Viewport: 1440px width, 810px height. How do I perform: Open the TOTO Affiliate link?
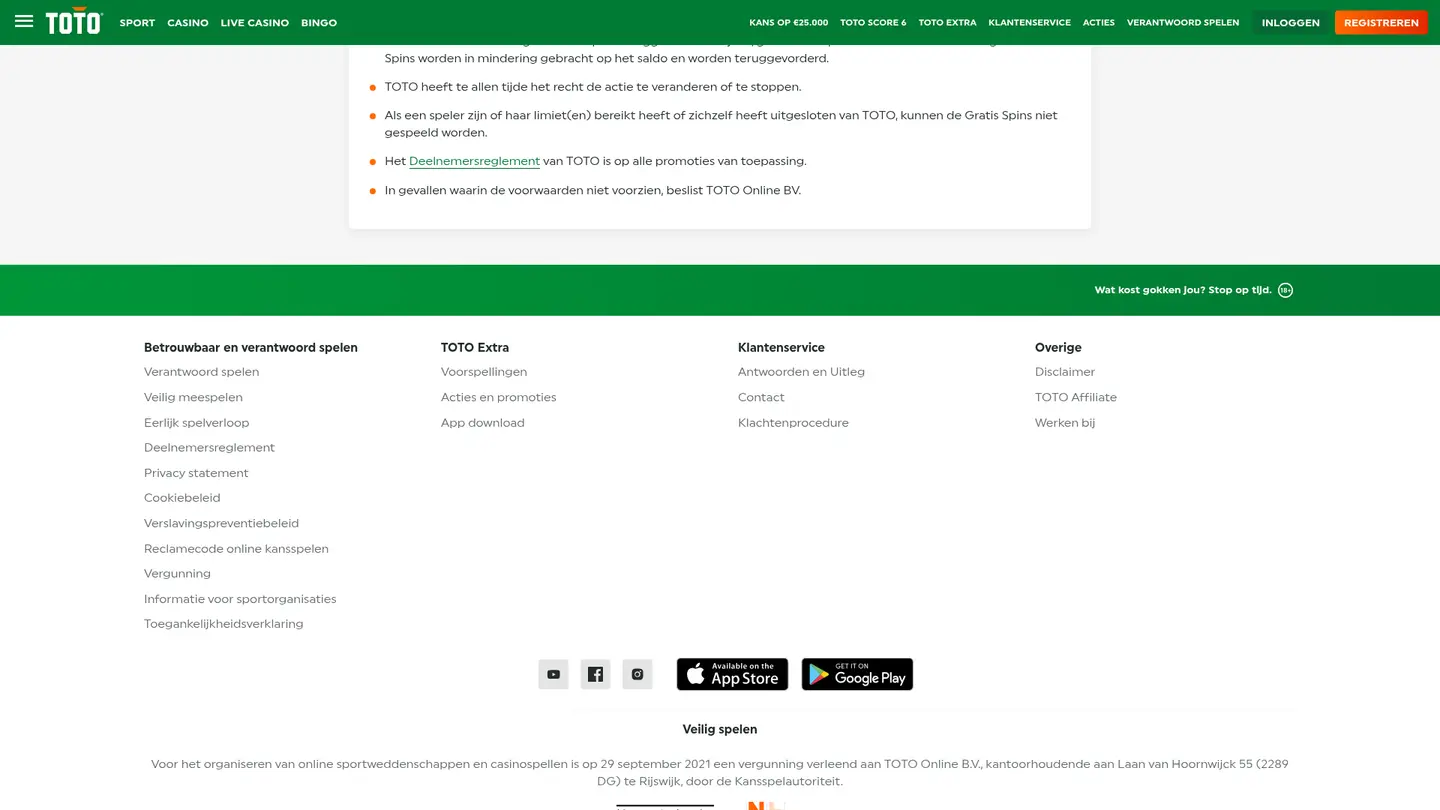1076,397
